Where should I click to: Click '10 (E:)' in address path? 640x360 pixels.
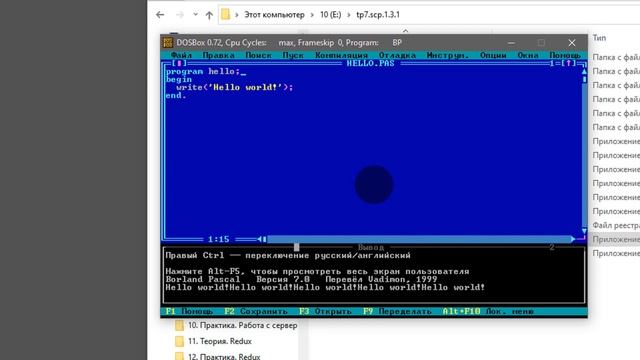click(331, 15)
